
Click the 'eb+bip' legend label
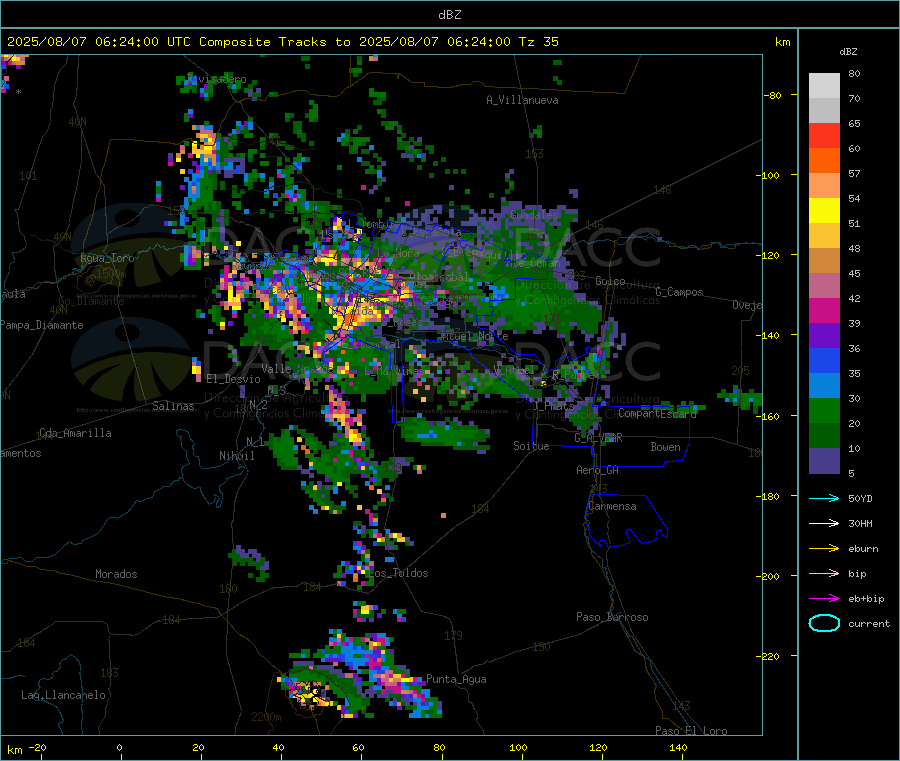[866, 599]
